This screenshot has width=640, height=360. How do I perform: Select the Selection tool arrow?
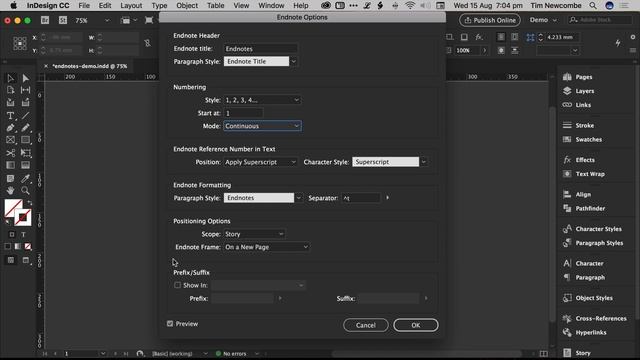[x=11, y=78]
